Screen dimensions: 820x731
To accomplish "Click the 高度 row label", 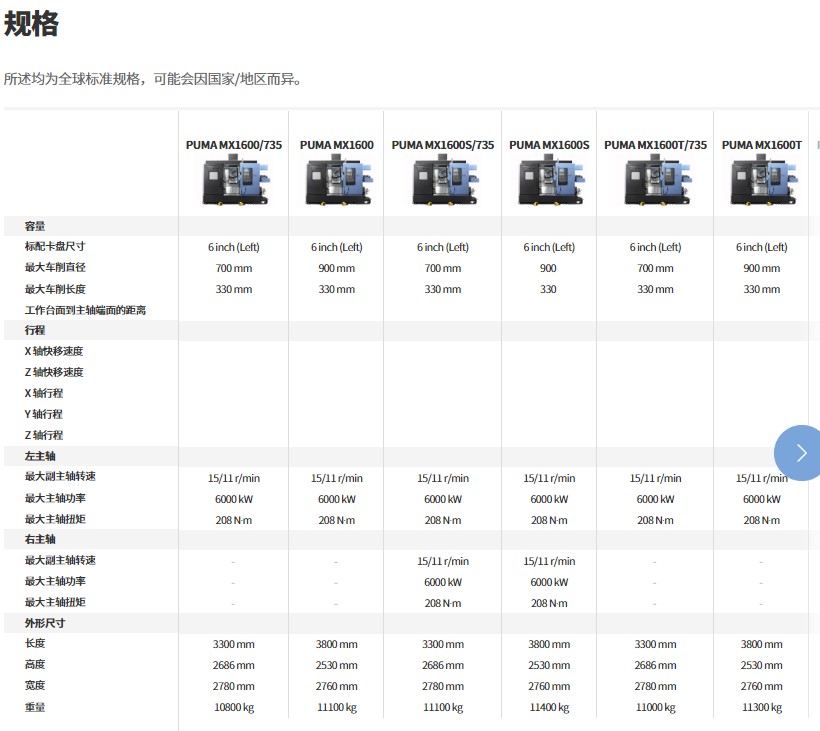I will pos(35,665).
